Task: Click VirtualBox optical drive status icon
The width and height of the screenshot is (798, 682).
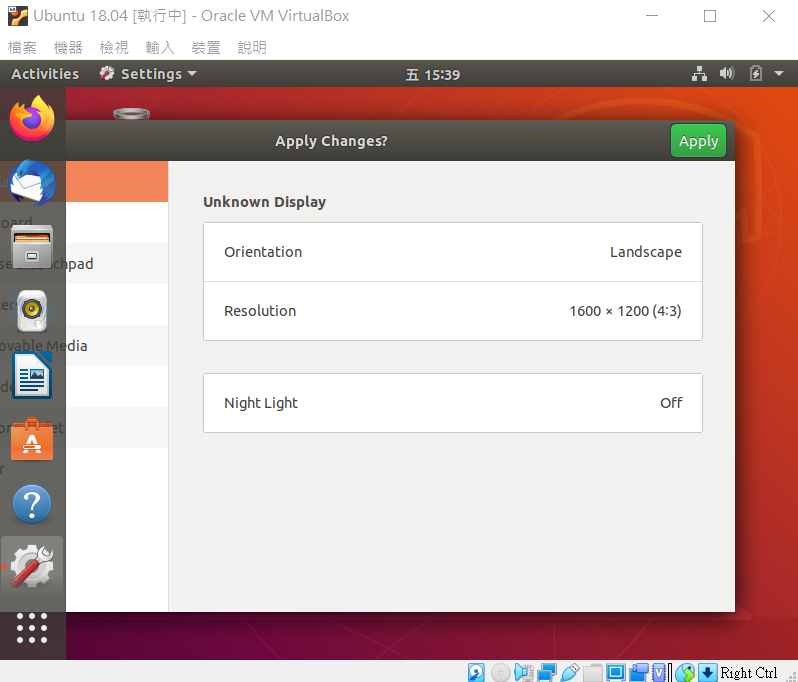Action: coord(500,672)
